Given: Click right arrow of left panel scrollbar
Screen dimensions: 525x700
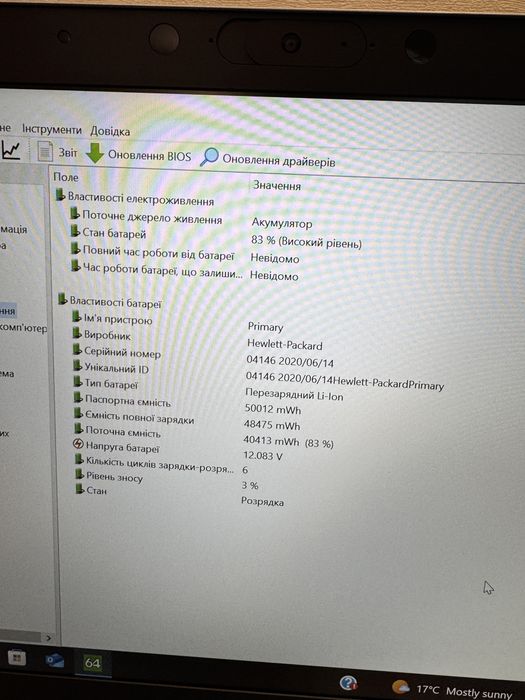Looking at the screenshot, I should (x=48, y=638).
